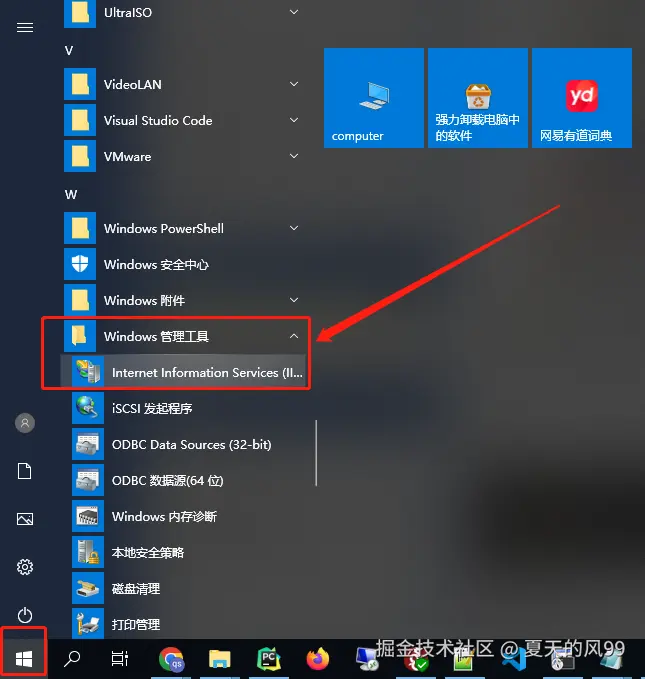Image resolution: width=645 pixels, height=679 pixels.
Task: Click the V letter group header
Action: (x=69, y=51)
